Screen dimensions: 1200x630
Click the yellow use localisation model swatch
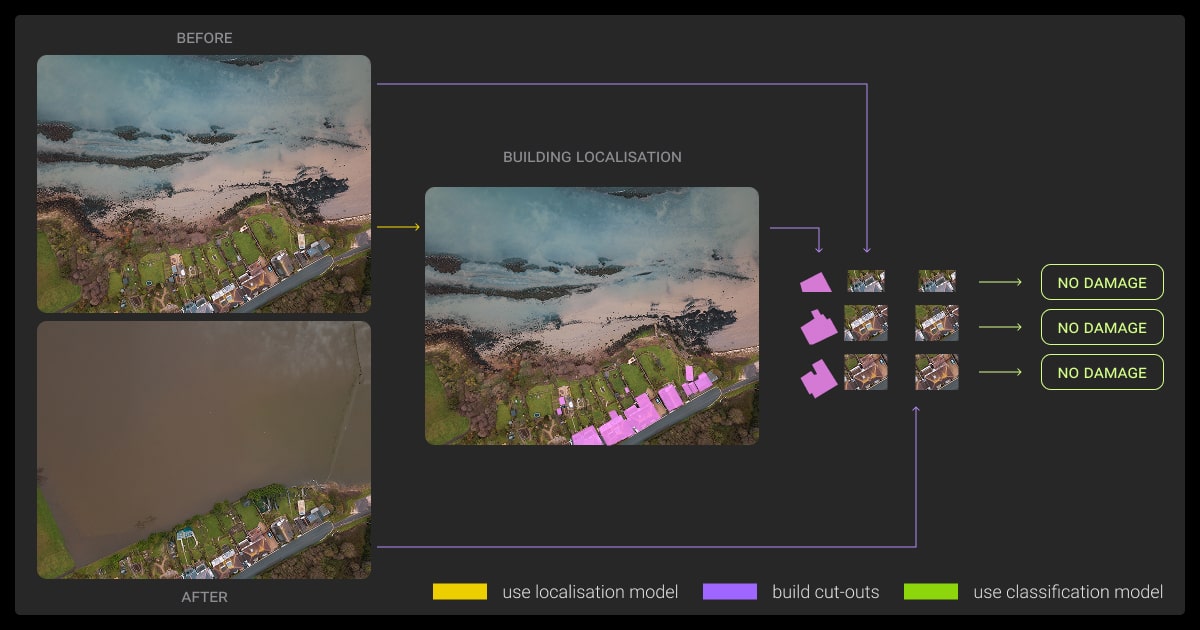(458, 591)
